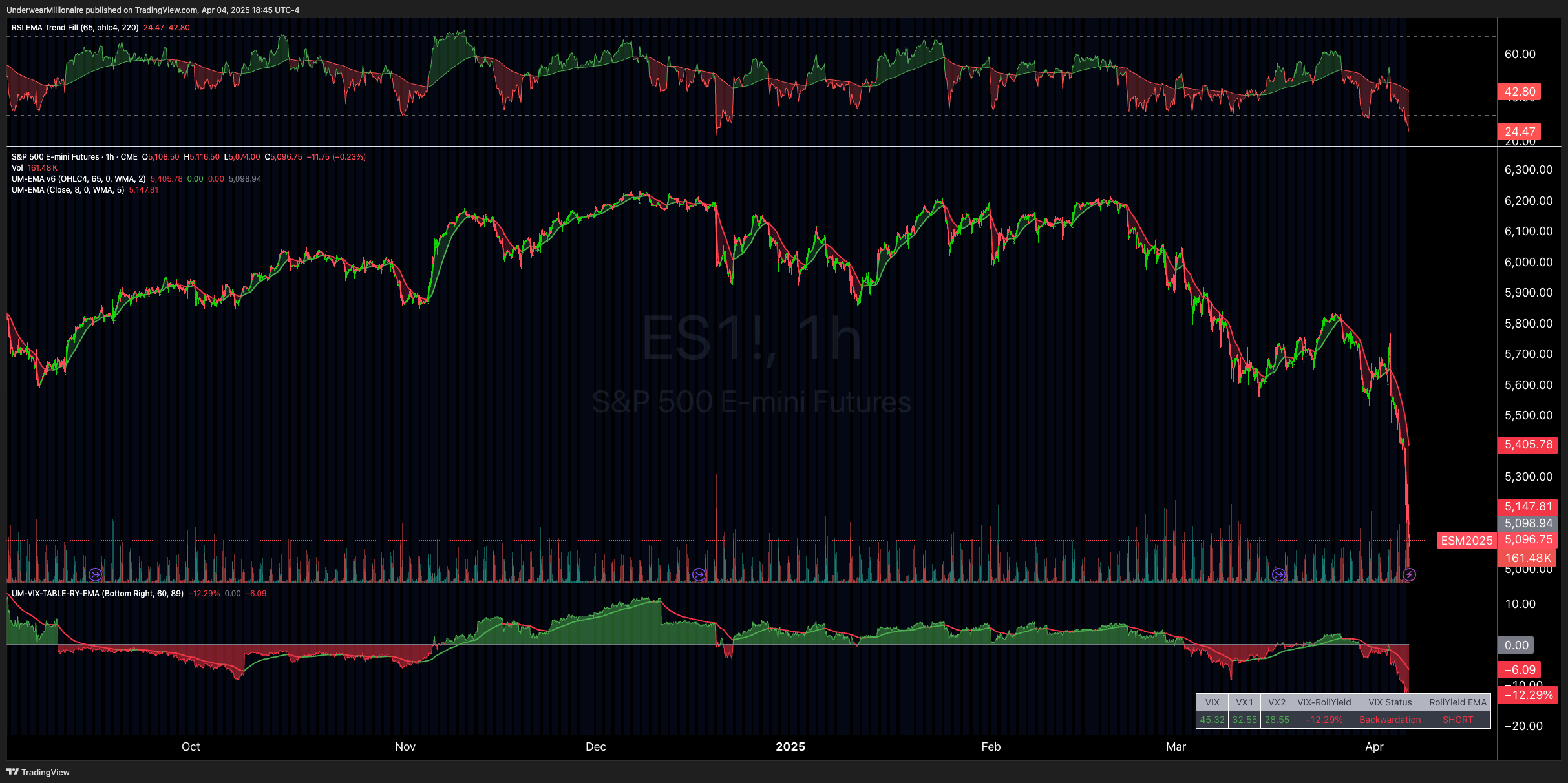Click the VX2 header cell
The image size is (1568, 783).
click(1277, 702)
